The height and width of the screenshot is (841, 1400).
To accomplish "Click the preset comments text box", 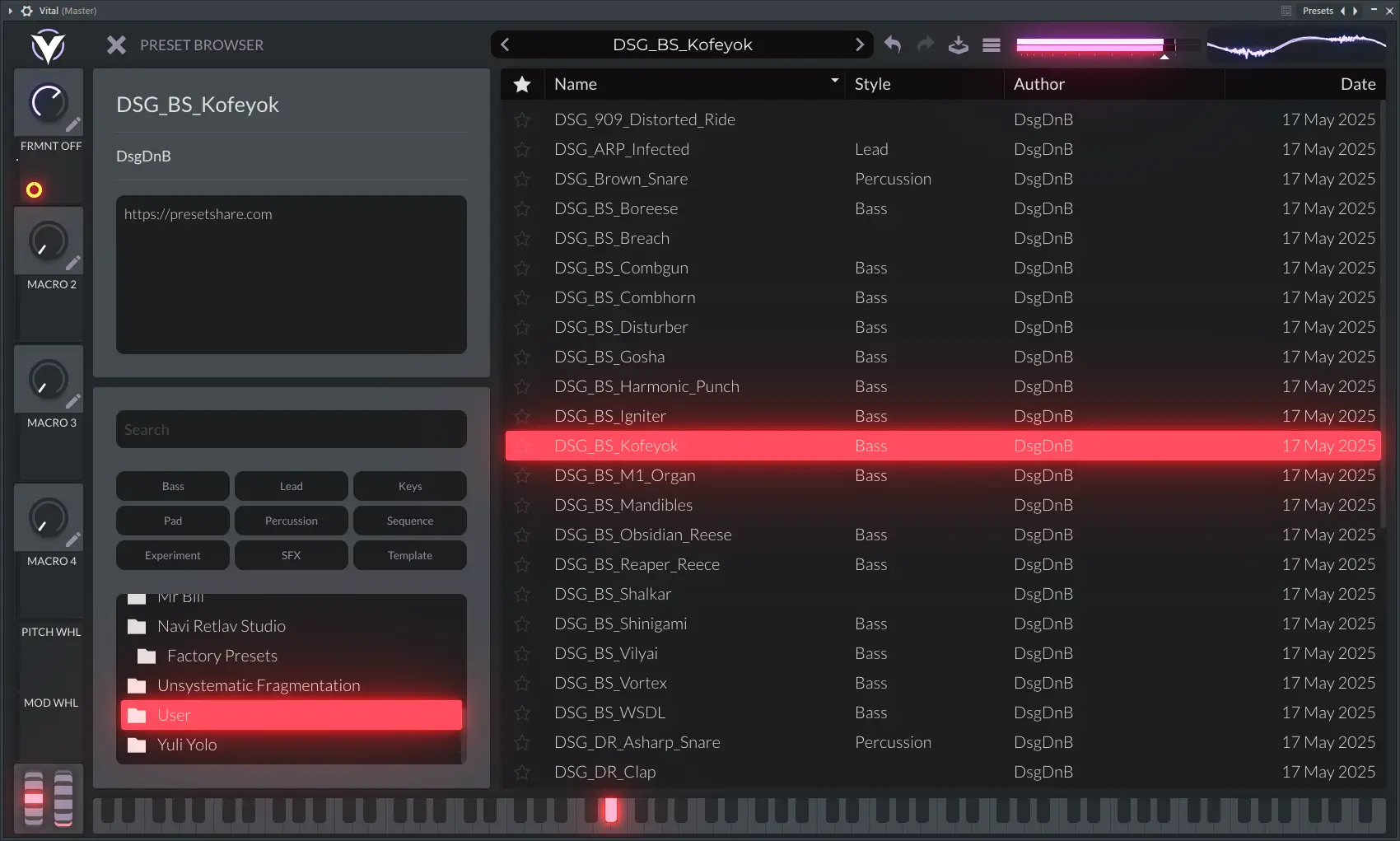I will [292, 274].
